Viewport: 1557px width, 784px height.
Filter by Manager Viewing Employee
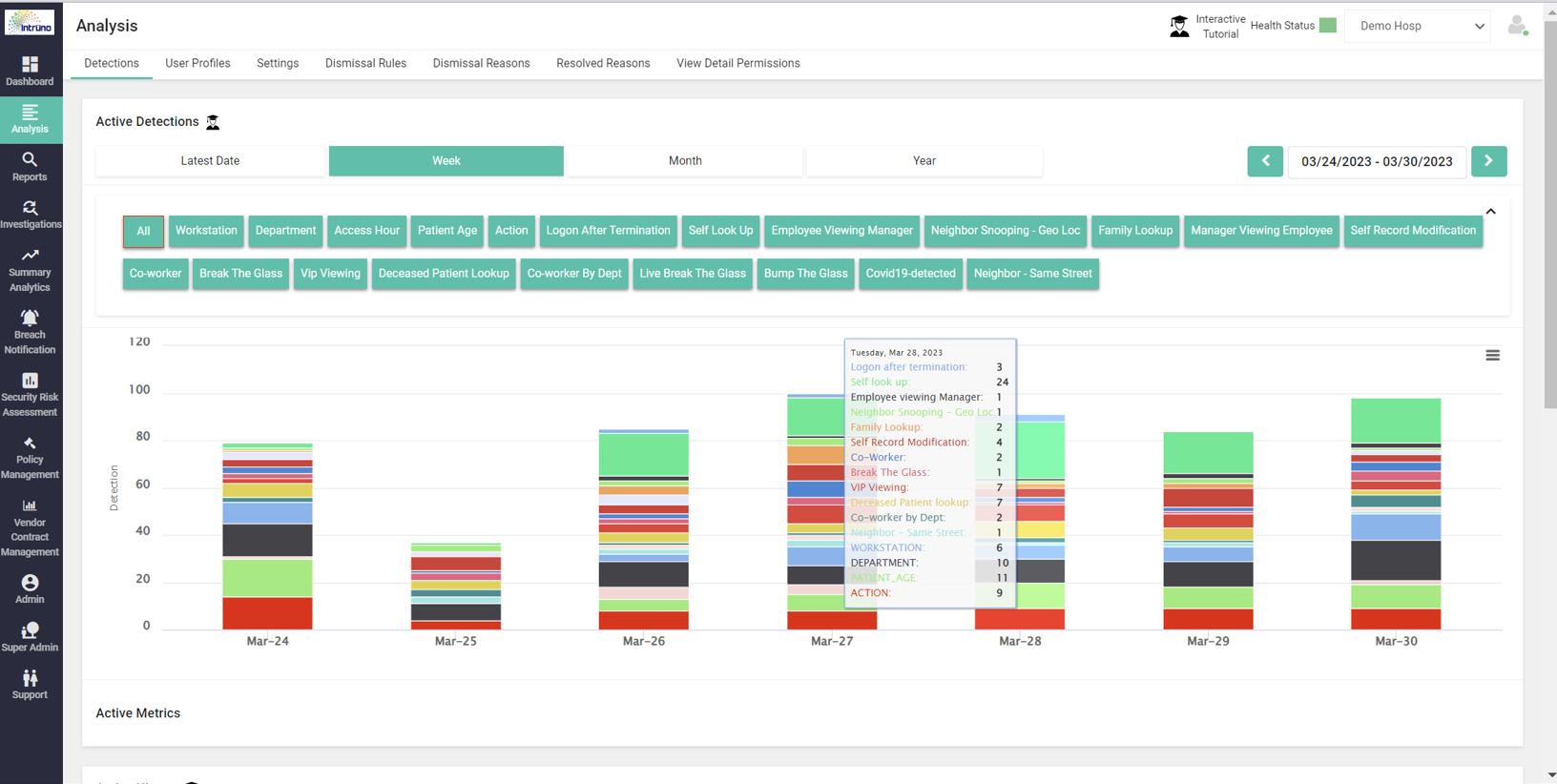[1261, 231]
